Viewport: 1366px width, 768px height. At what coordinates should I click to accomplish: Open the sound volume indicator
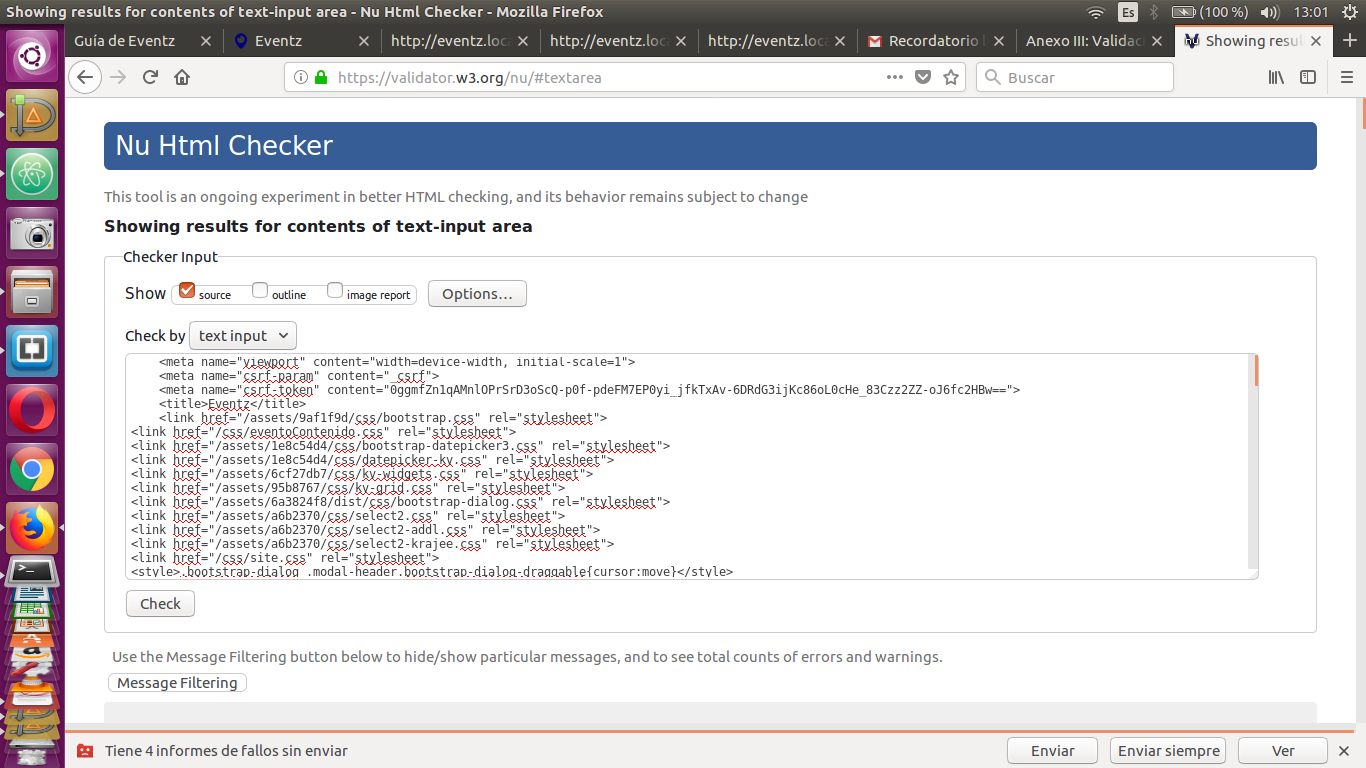click(1270, 12)
